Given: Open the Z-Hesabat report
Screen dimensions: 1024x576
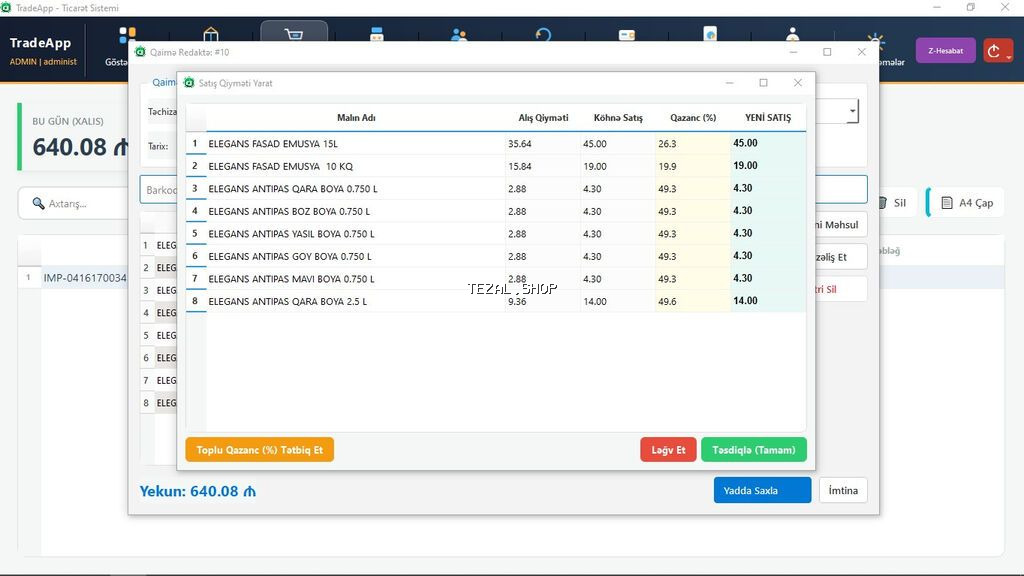Looking at the screenshot, I should coord(944,50).
